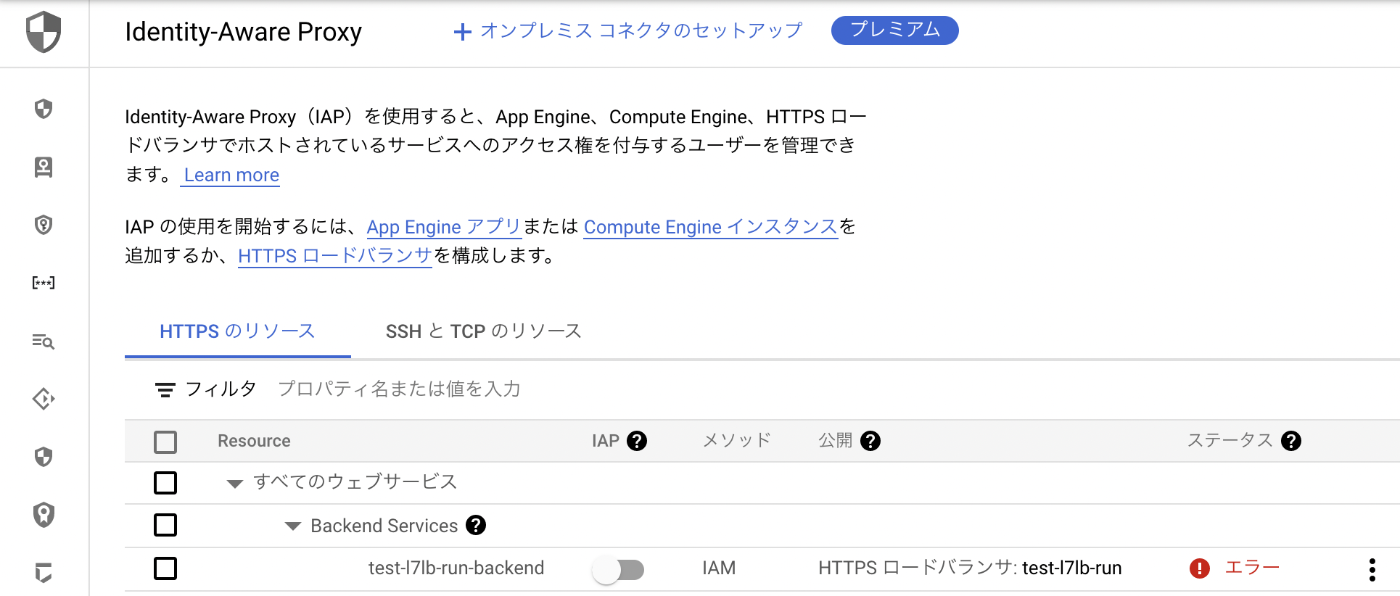Click the プレミアム badge button
Image resolution: width=1400 pixels, height=596 pixels.
(895, 30)
